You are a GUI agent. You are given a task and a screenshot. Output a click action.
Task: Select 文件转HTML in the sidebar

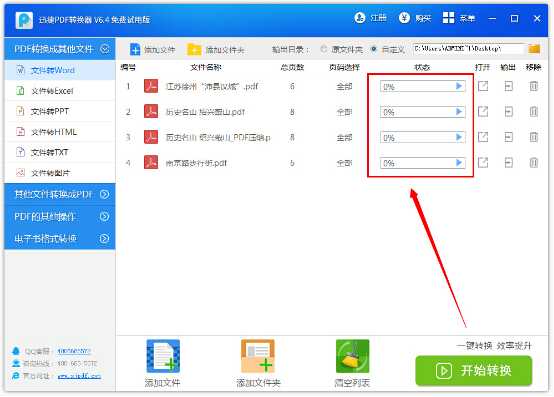[x=60, y=132]
